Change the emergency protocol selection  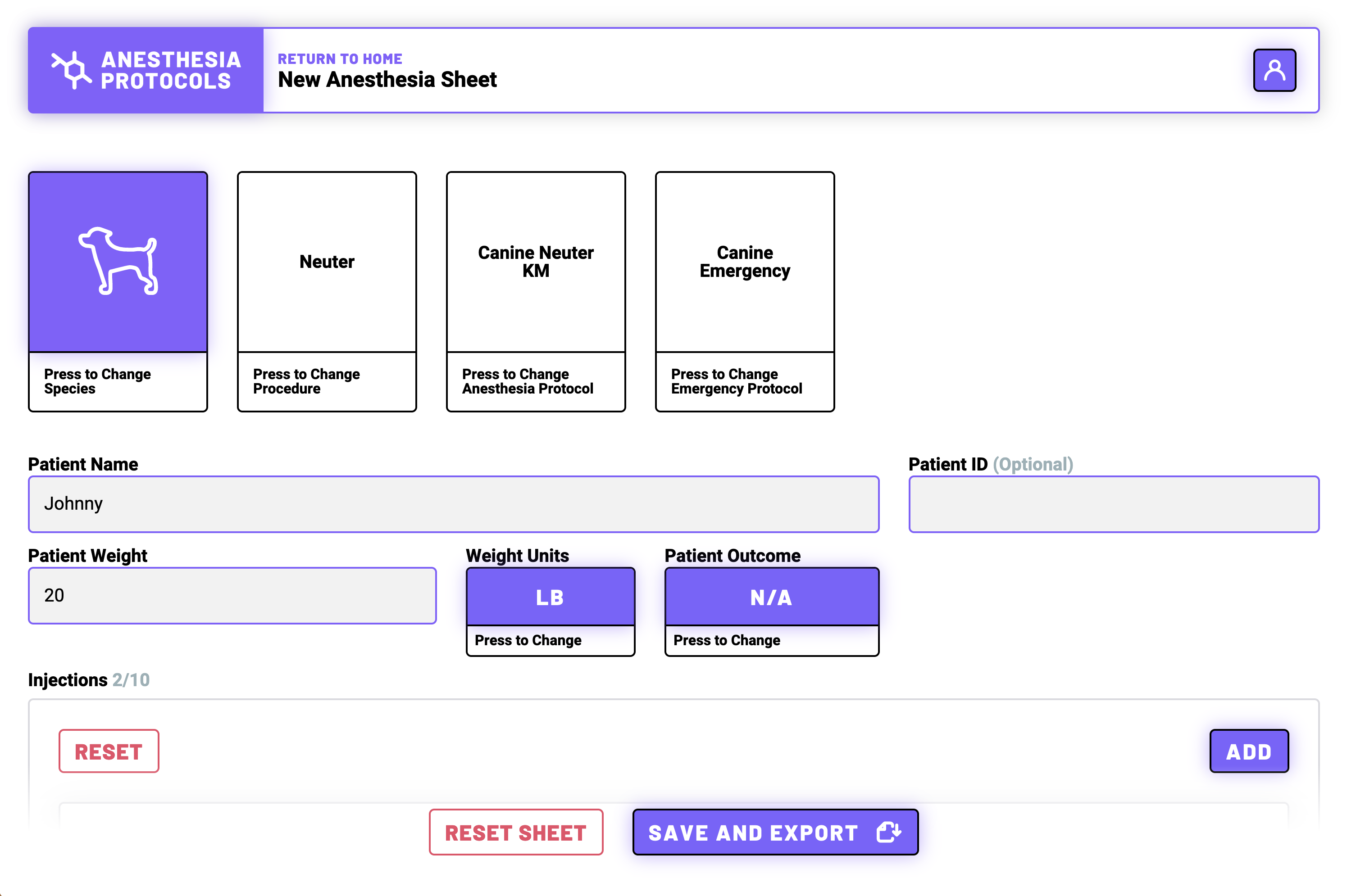(x=744, y=381)
